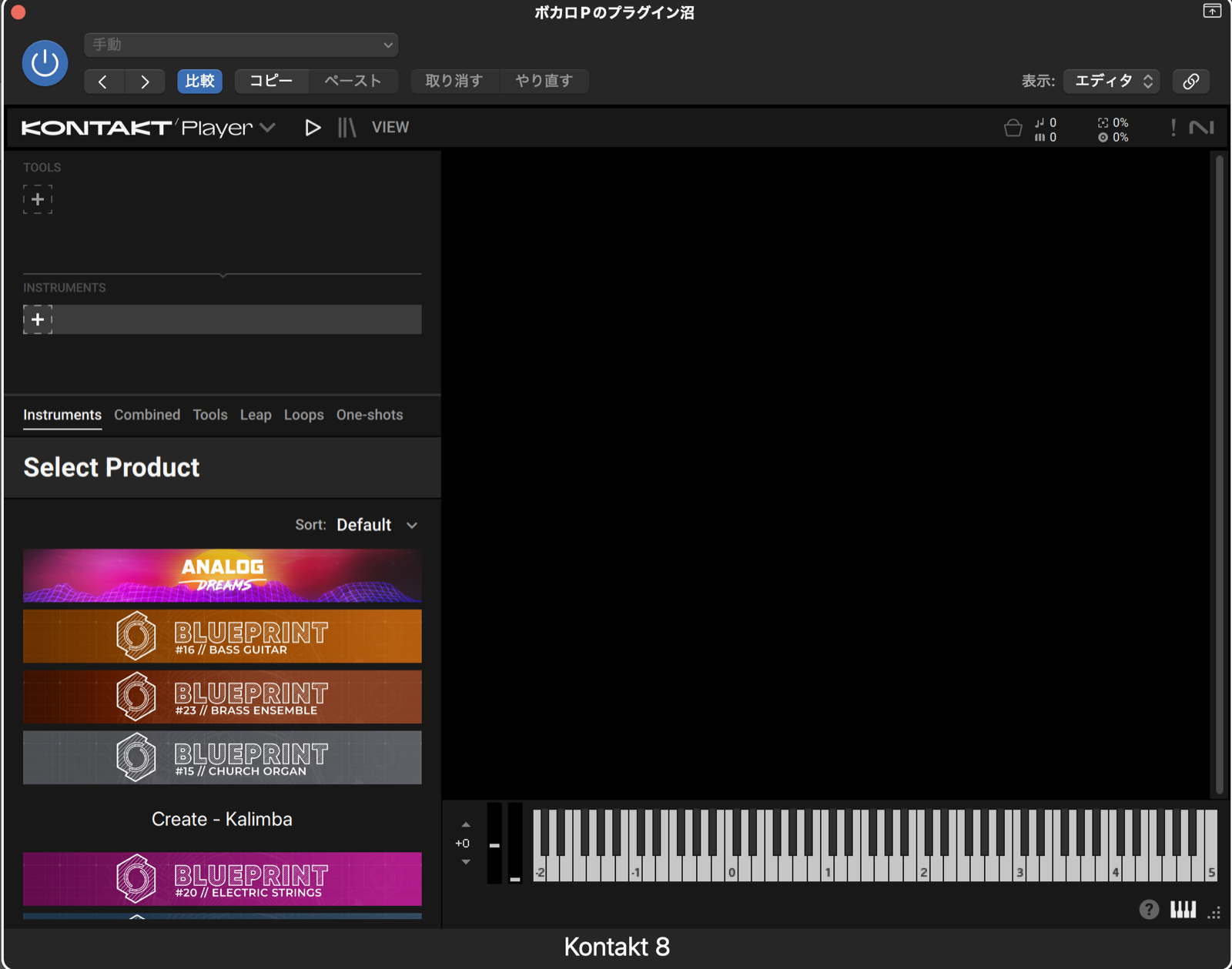1232x969 pixels.
Task: Switch to the Tools tab
Action: click(x=210, y=415)
